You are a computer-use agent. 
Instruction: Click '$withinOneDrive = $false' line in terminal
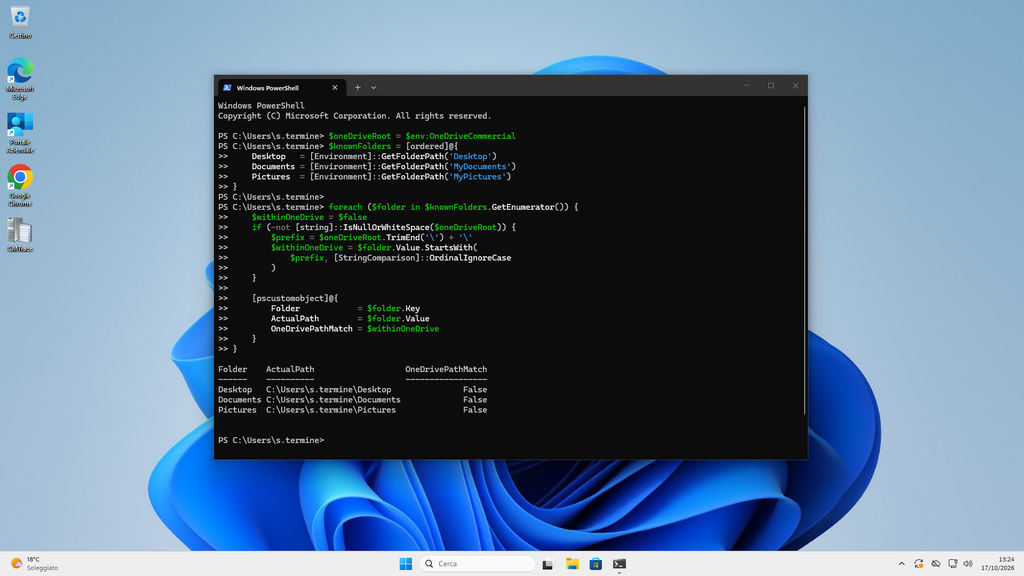309,217
